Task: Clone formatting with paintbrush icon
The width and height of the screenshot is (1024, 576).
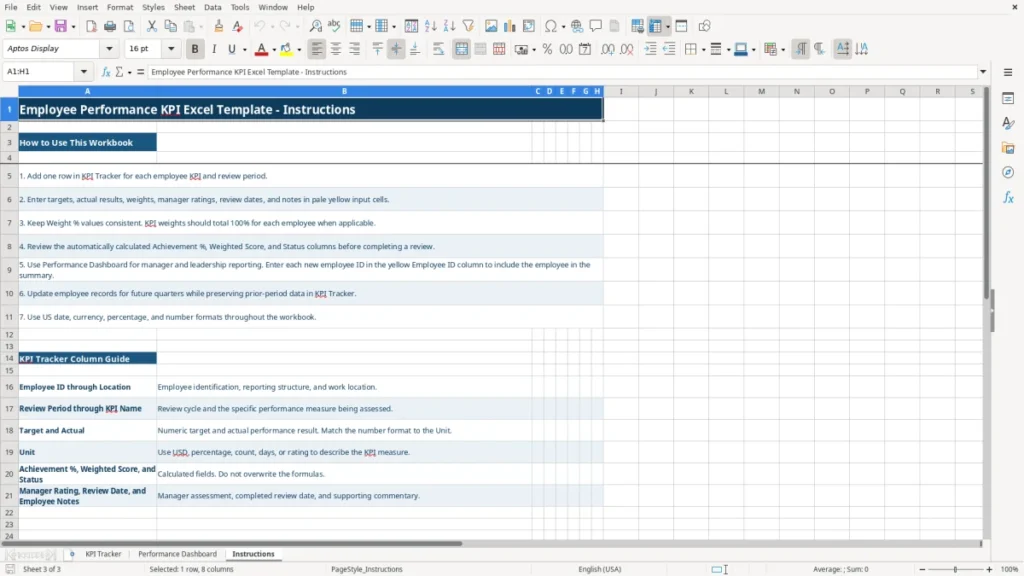Action: tap(219, 26)
